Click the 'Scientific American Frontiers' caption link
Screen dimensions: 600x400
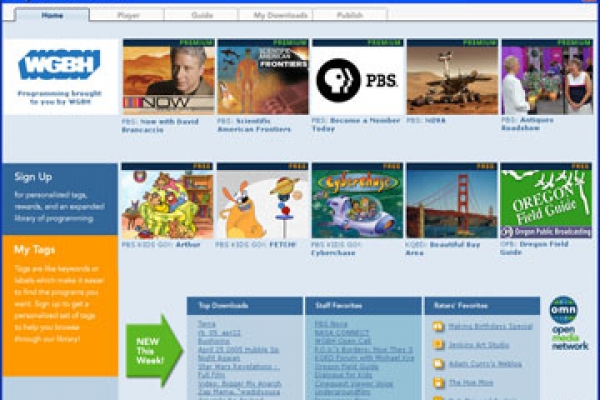(254, 125)
